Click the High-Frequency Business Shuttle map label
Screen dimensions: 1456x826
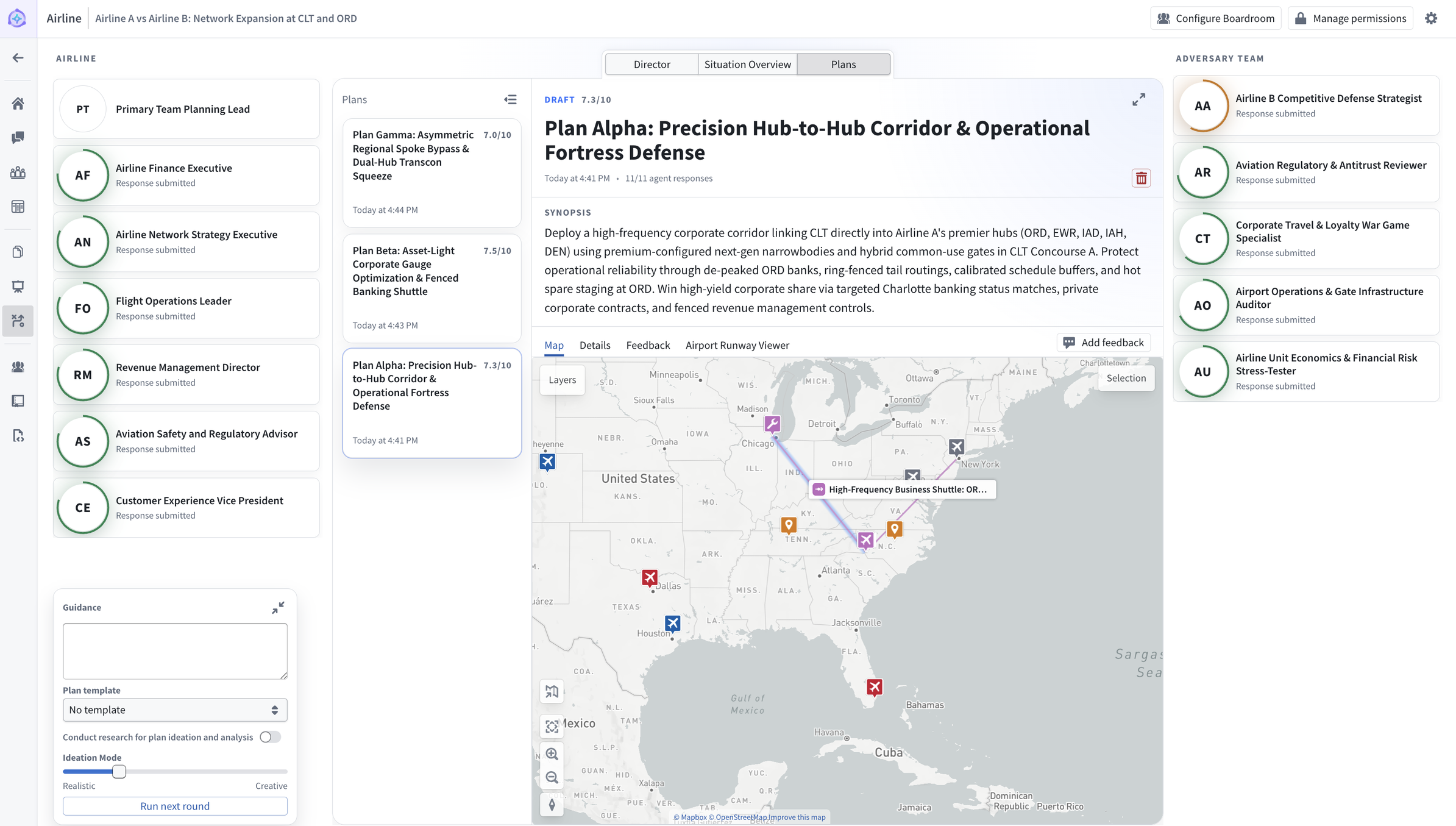(902, 489)
